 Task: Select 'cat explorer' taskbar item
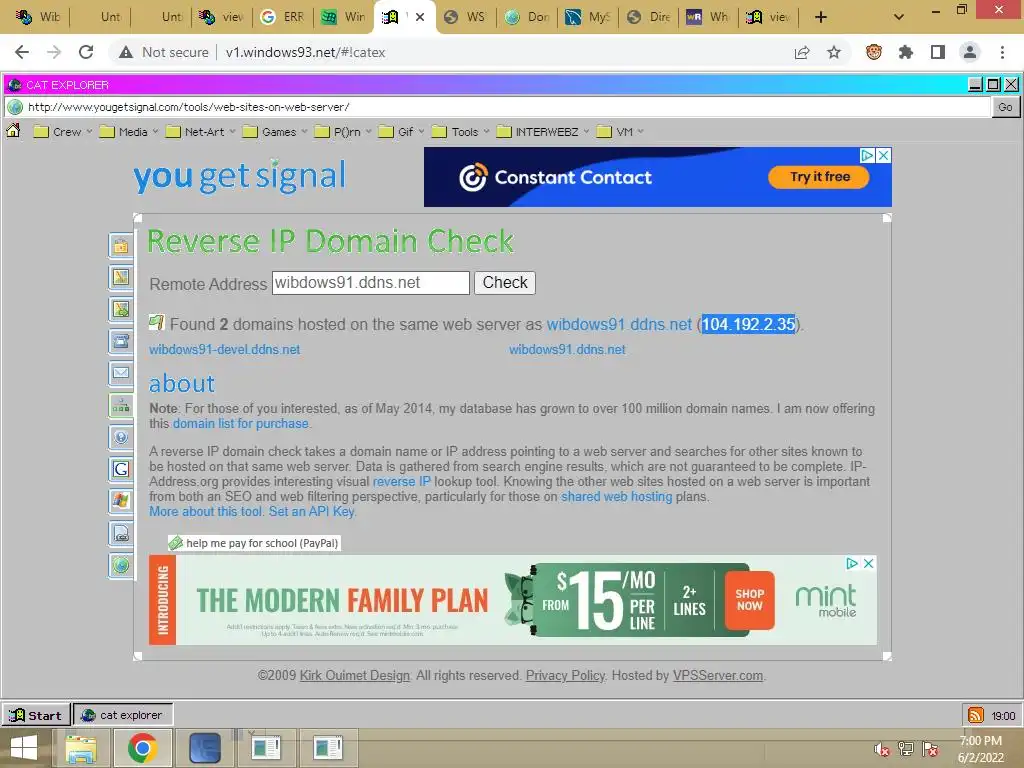(x=123, y=715)
